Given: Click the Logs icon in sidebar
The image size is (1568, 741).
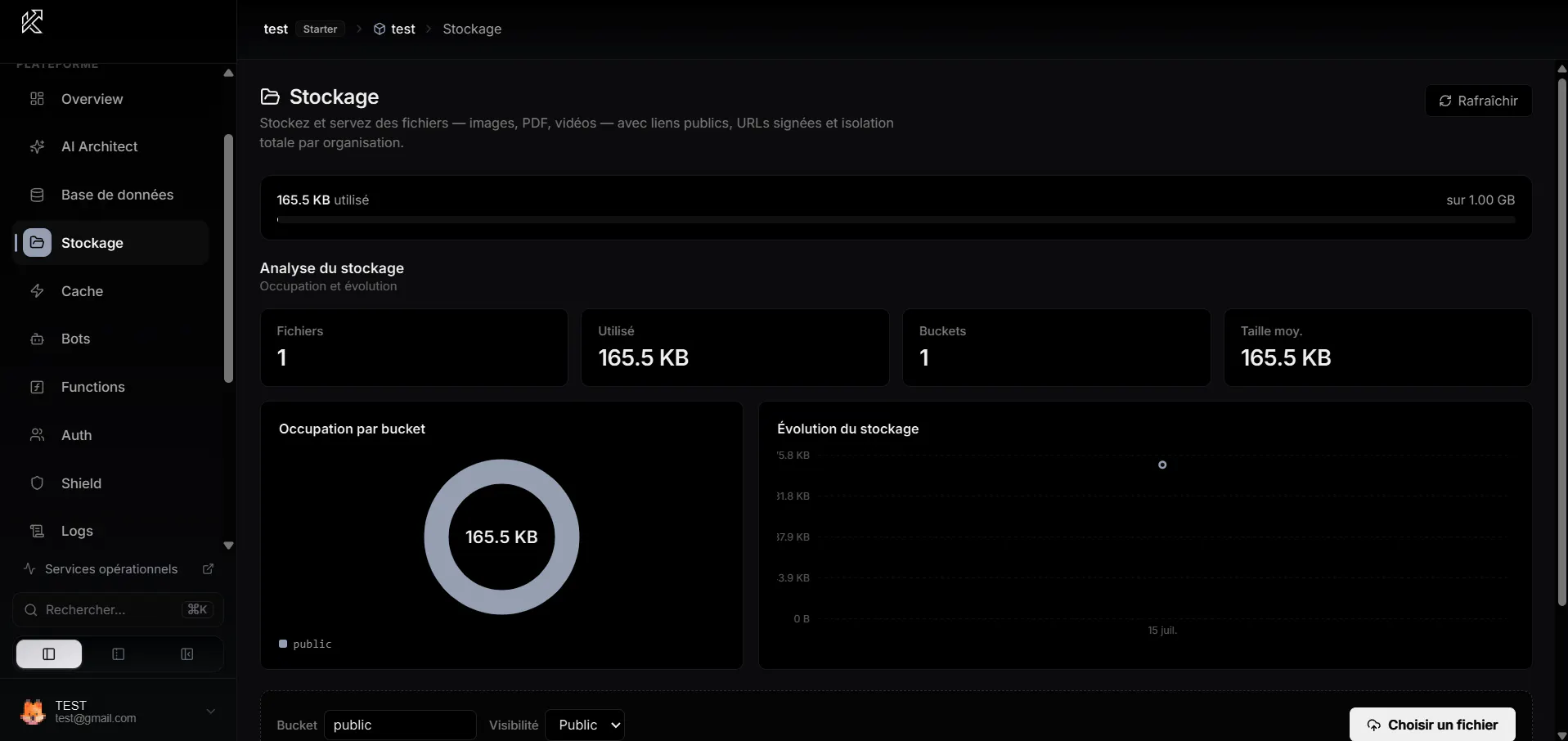Looking at the screenshot, I should tap(37, 531).
